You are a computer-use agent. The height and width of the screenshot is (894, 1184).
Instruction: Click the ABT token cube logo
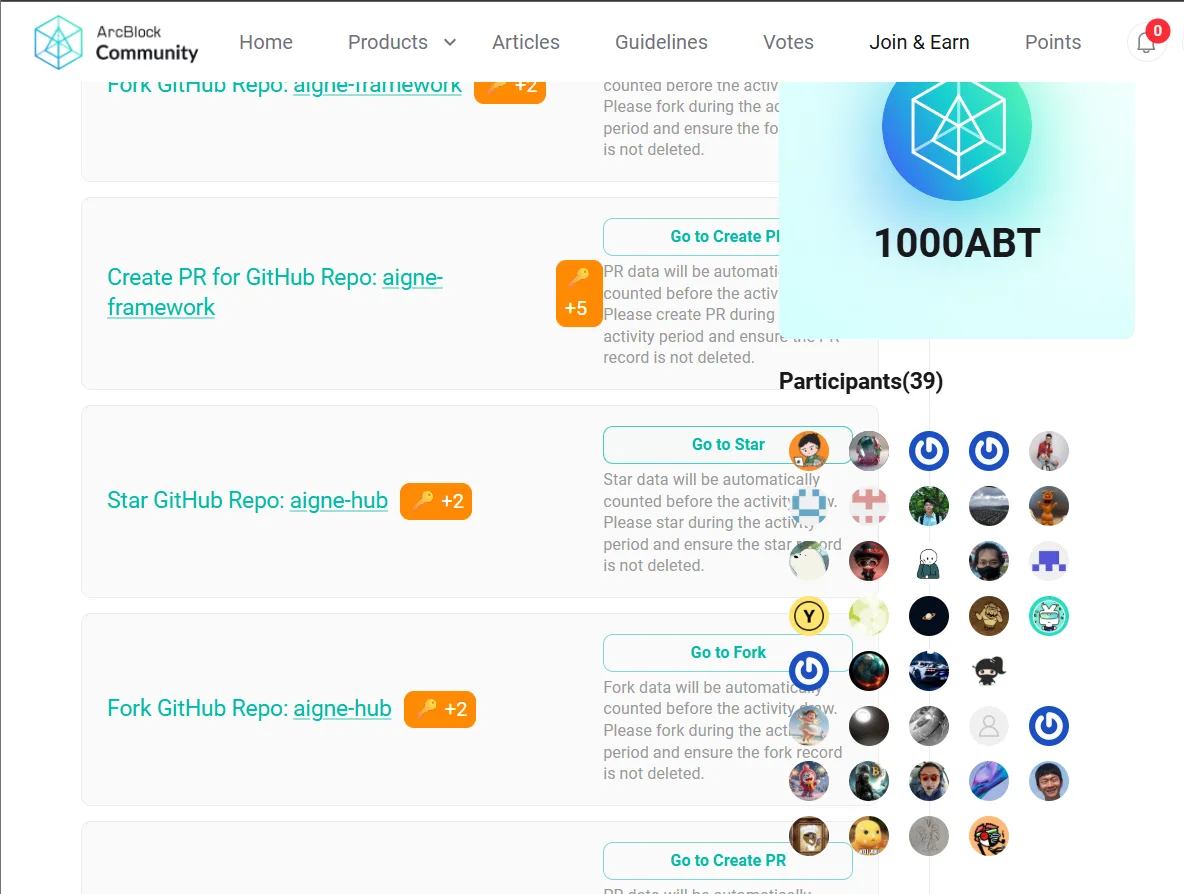tap(957, 127)
